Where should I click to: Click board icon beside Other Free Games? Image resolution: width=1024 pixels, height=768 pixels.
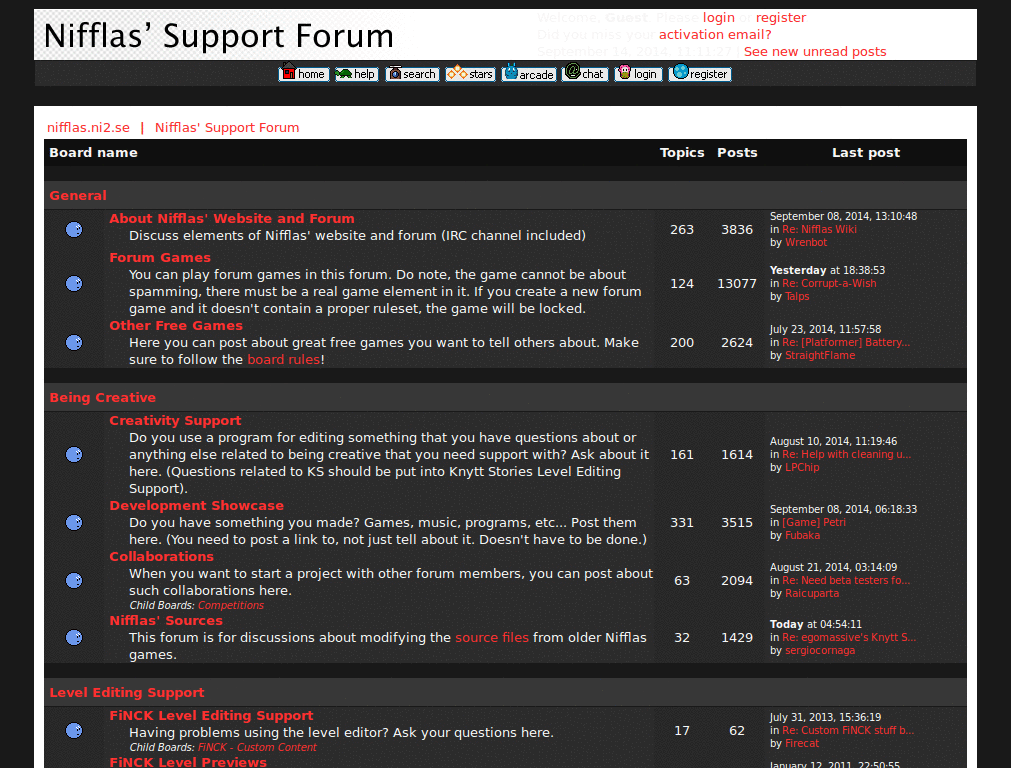74,343
